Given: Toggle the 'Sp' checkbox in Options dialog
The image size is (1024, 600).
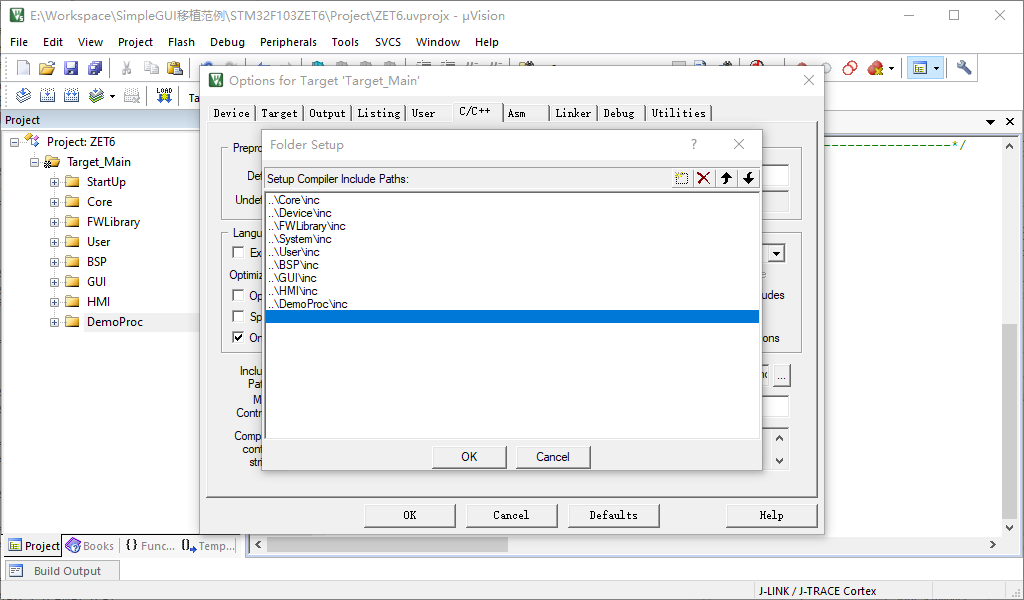Looking at the screenshot, I should pyautogui.click(x=238, y=316).
